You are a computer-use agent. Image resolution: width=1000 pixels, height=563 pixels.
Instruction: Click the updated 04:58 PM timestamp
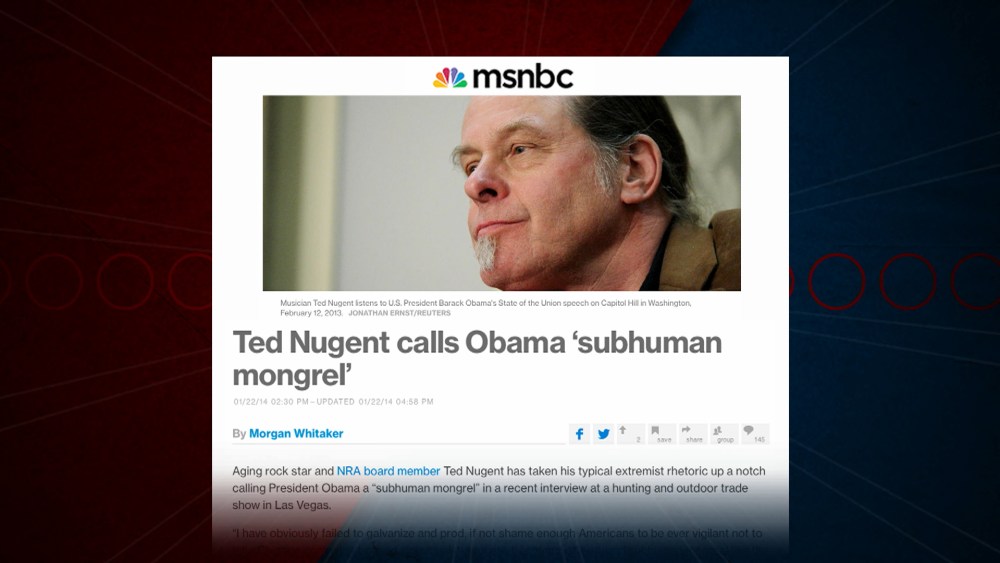click(x=375, y=402)
